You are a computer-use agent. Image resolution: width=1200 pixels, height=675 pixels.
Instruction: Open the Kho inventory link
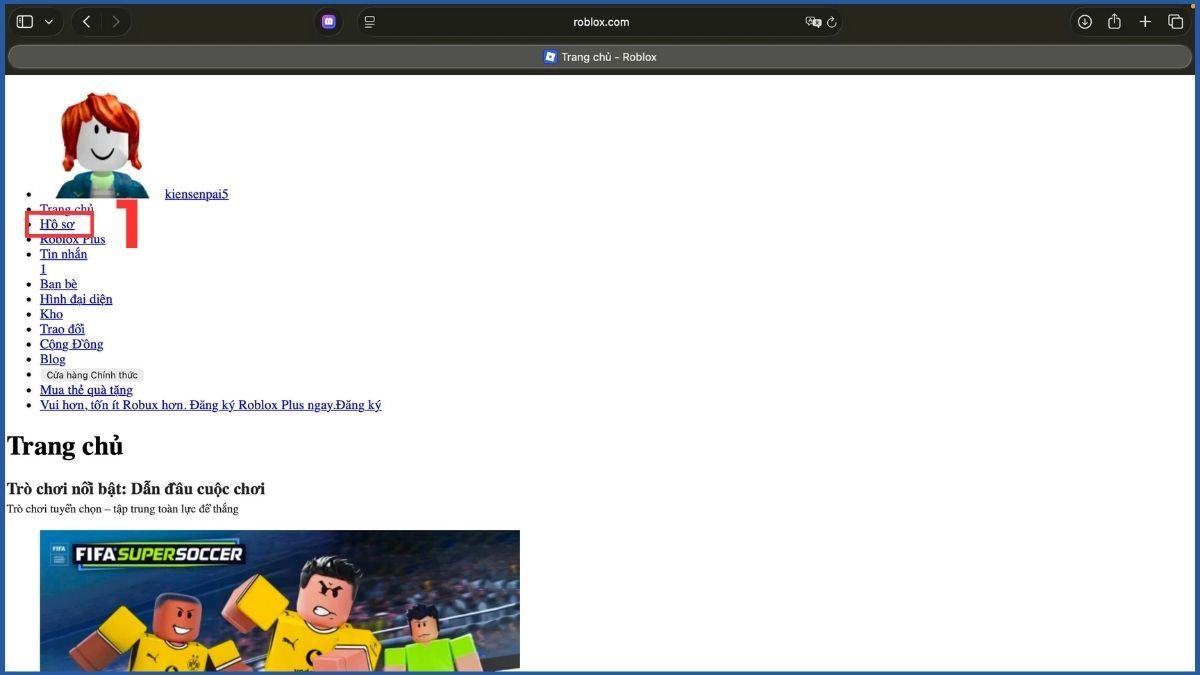tap(51, 314)
